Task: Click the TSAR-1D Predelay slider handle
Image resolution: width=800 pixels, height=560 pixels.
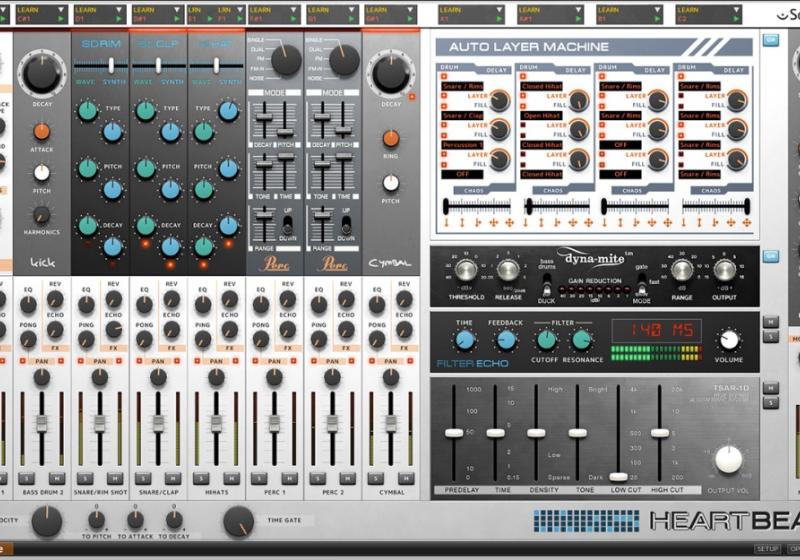Action: (454, 433)
